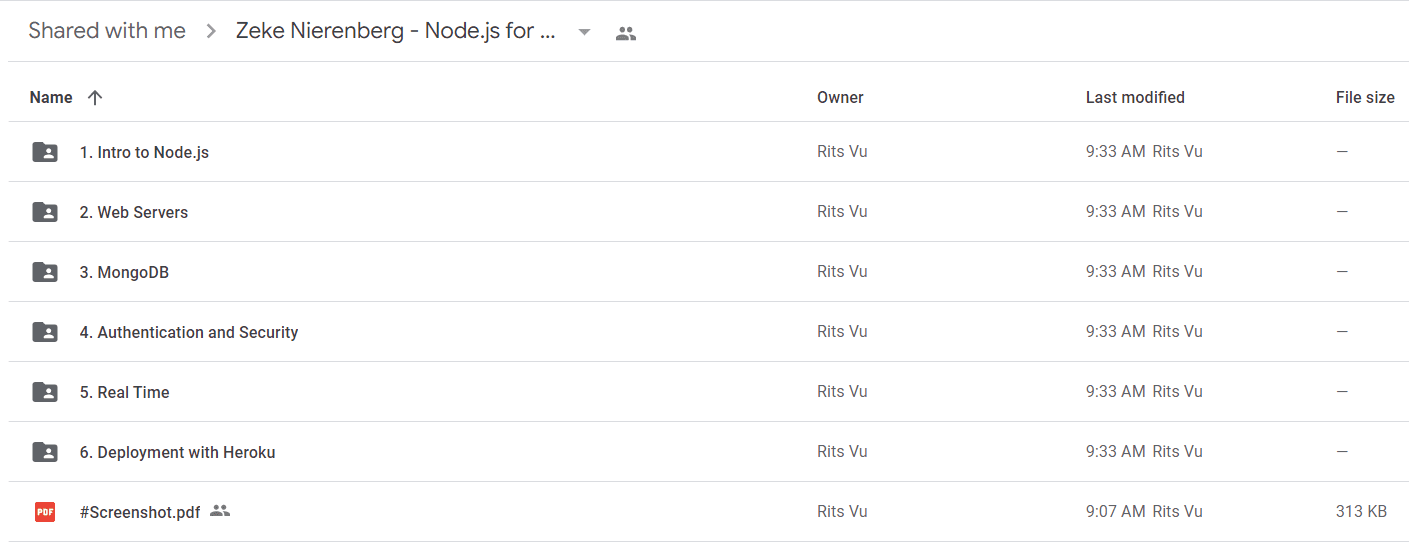
Task: Click the Zeke Nierenberg - Node.js breadcrumb title
Action: coord(396,31)
